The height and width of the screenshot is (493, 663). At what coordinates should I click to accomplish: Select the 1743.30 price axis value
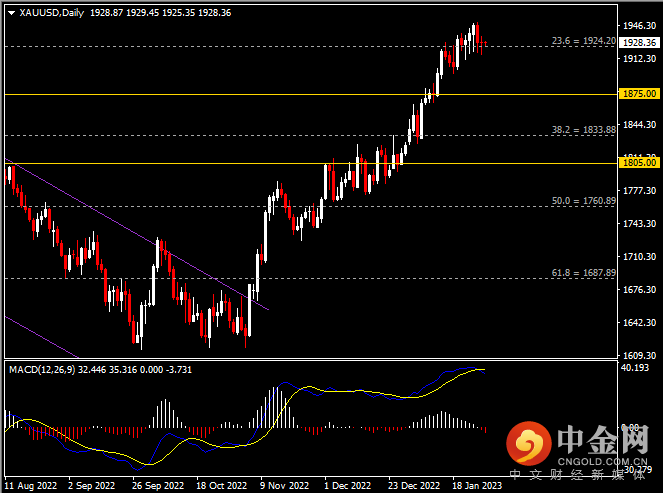click(639, 224)
